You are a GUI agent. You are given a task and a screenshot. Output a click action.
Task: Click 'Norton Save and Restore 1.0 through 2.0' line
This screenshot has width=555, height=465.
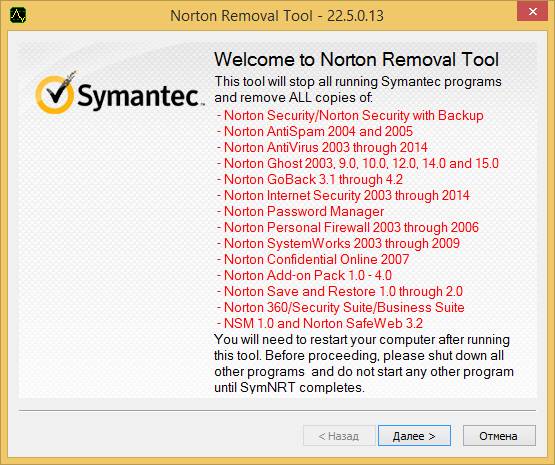pyautogui.click(x=339, y=291)
